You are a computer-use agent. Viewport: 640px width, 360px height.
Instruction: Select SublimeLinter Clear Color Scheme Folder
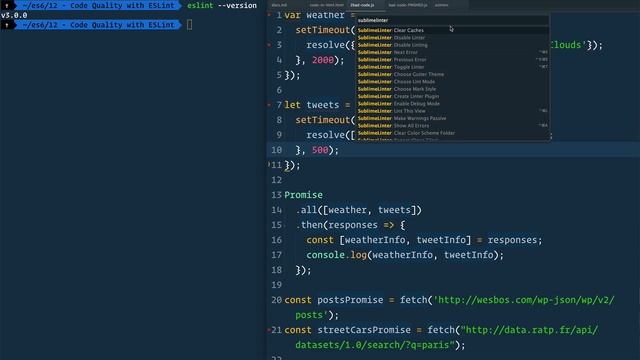[452, 133]
